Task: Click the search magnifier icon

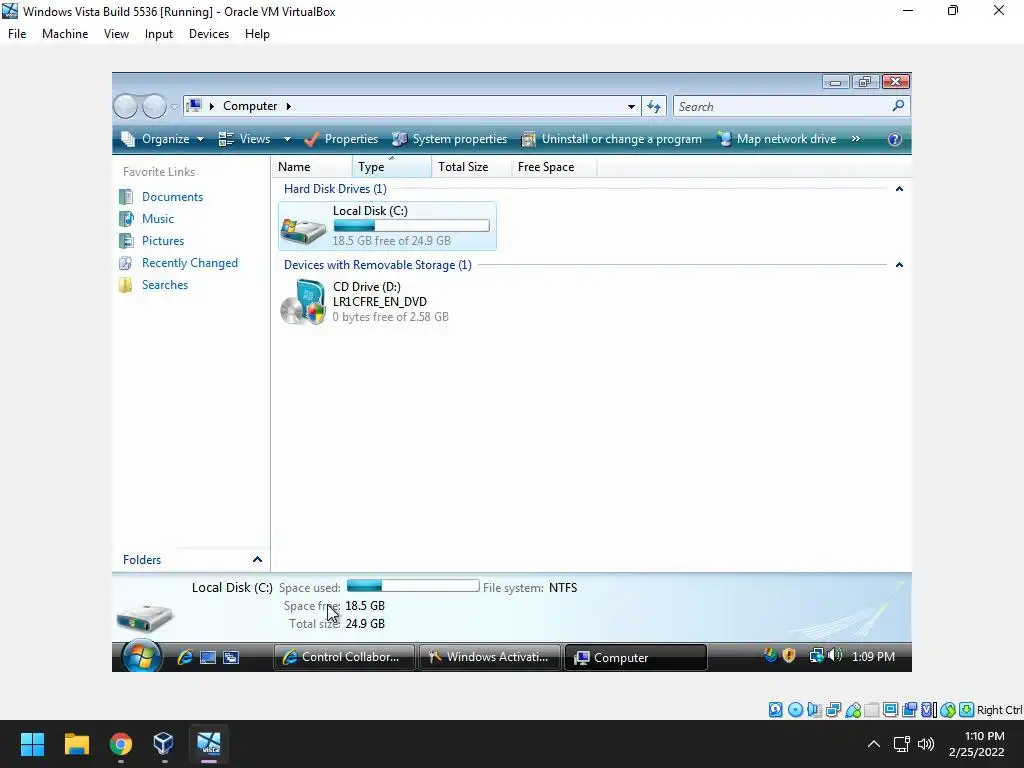Action: click(x=899, y=105)
